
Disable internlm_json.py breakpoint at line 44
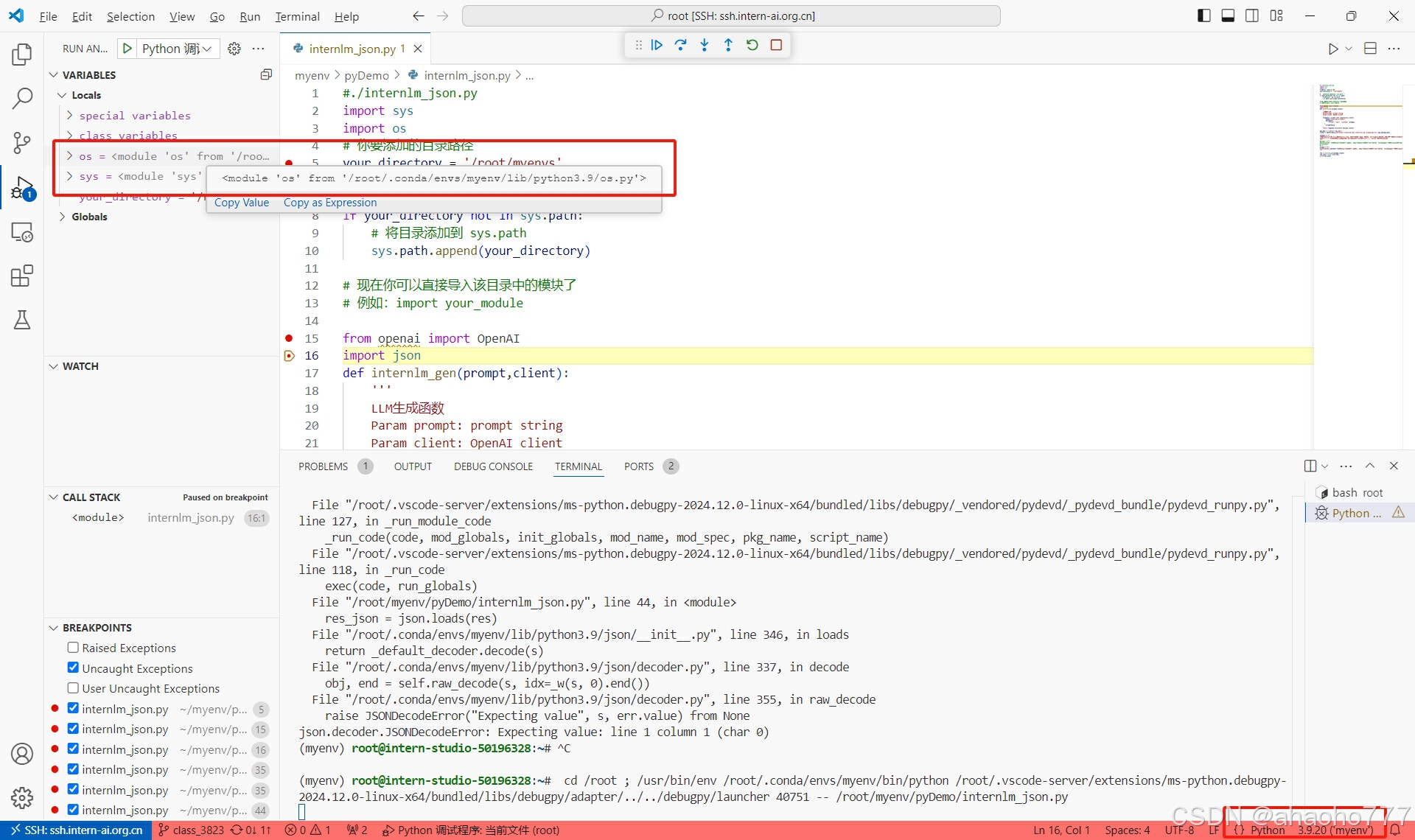73,810
